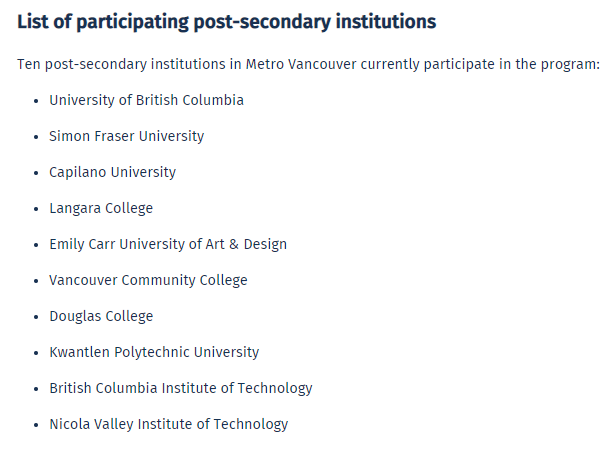
Task: Pick Douglas College from the list
Action: click(x=101, y=316)
